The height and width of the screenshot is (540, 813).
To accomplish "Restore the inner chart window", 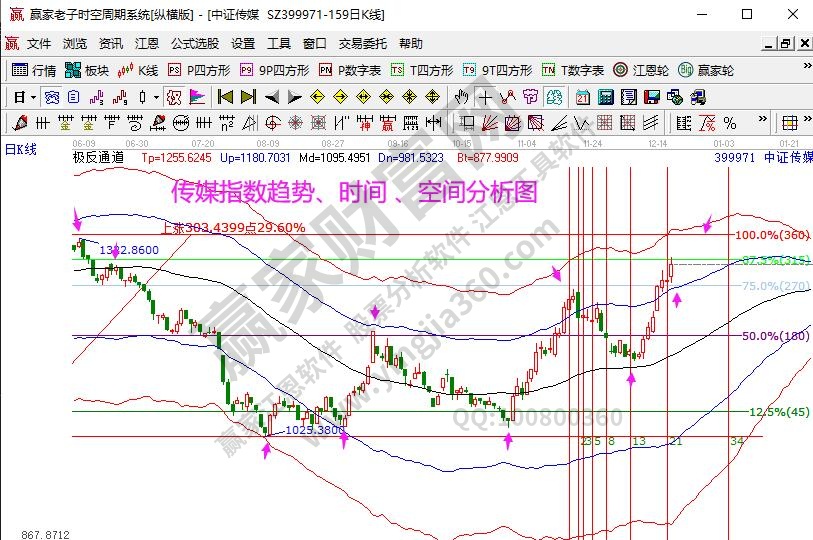I will [x=785, y=44].
